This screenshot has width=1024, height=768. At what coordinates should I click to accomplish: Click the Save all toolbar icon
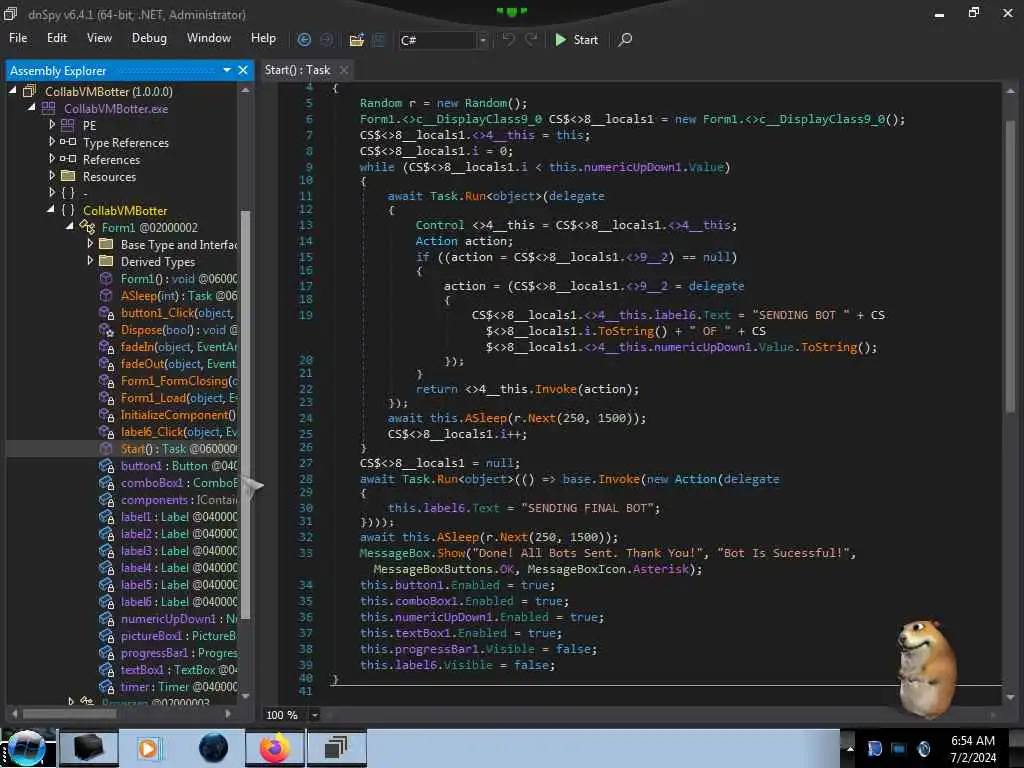tap(379, 40)
